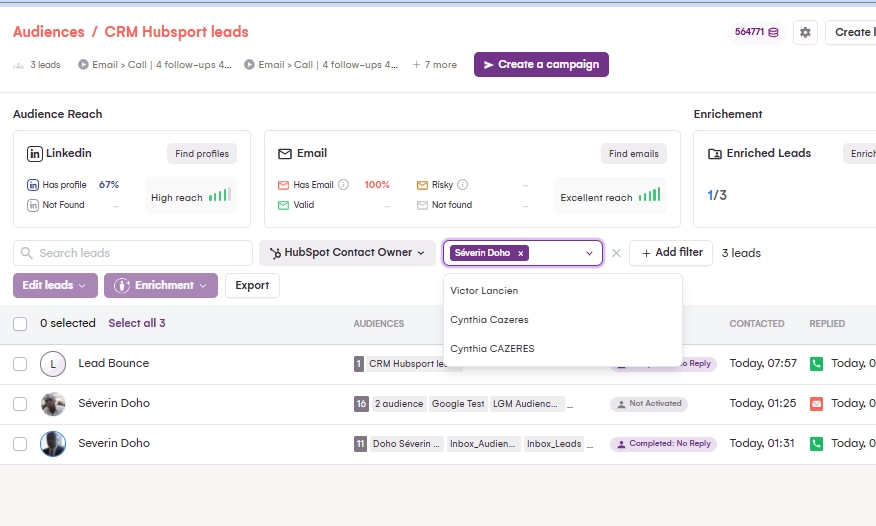Click the LGM Audienc... tag
The image size is (876, 526).
527,404
